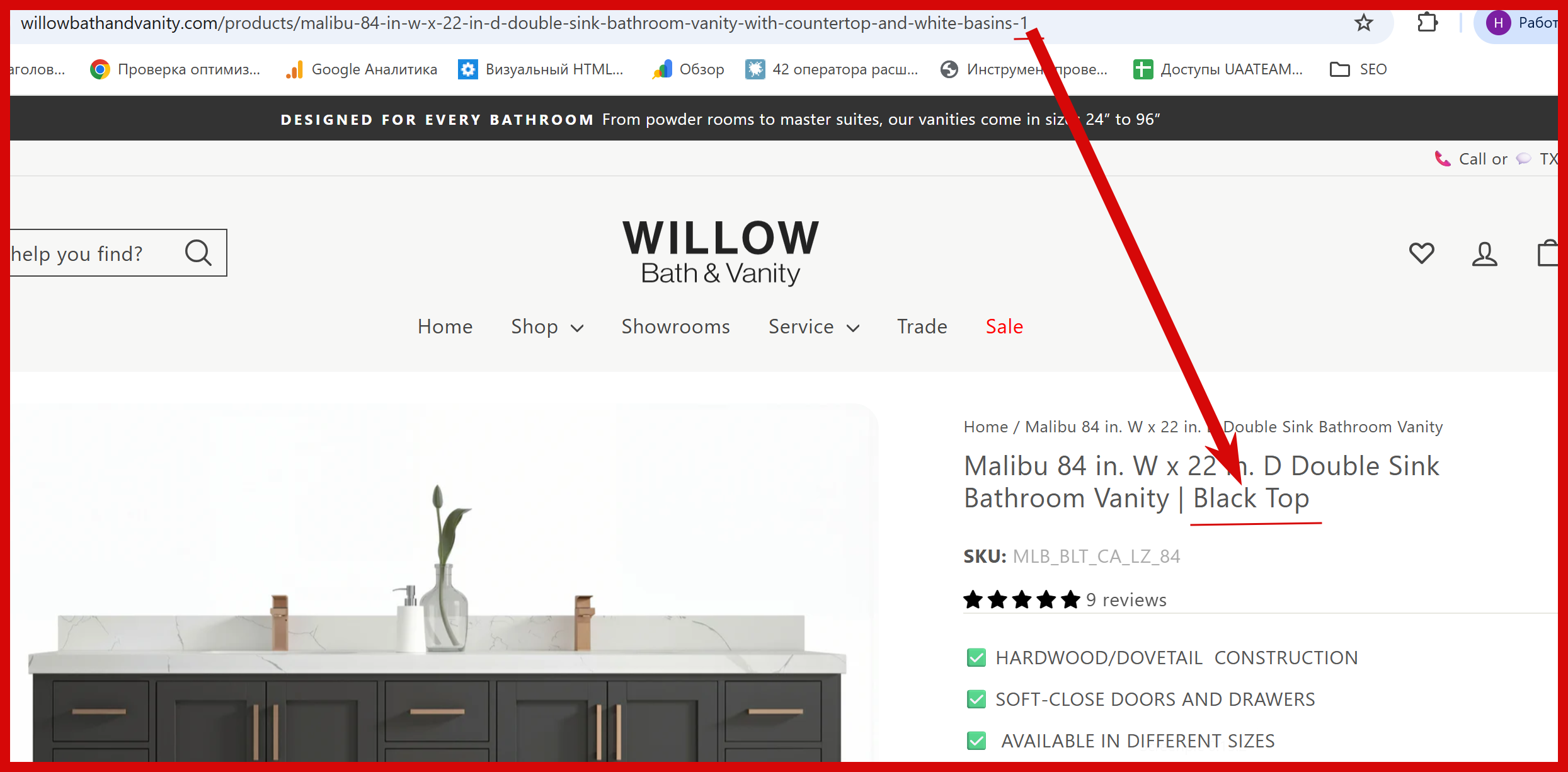The width and height of the screenshot is (1568, 772).
Task: Open the shopping bag cart icon
Action: (x=1548, y=253)
